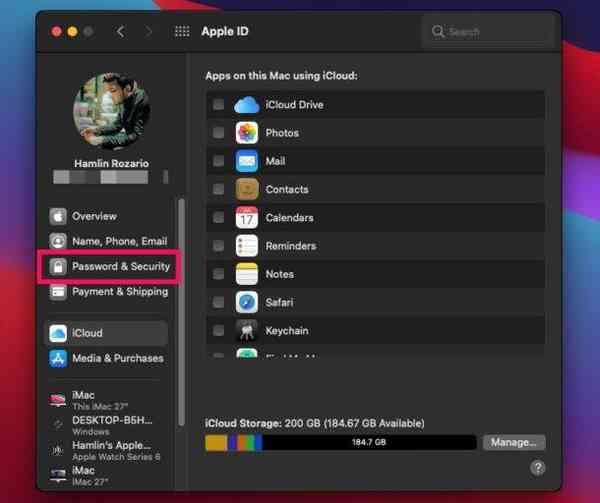Click the Hamlin Rozario name text
Image resolution: width=600 pixels, height=503 pixels.
click(111, 164)
